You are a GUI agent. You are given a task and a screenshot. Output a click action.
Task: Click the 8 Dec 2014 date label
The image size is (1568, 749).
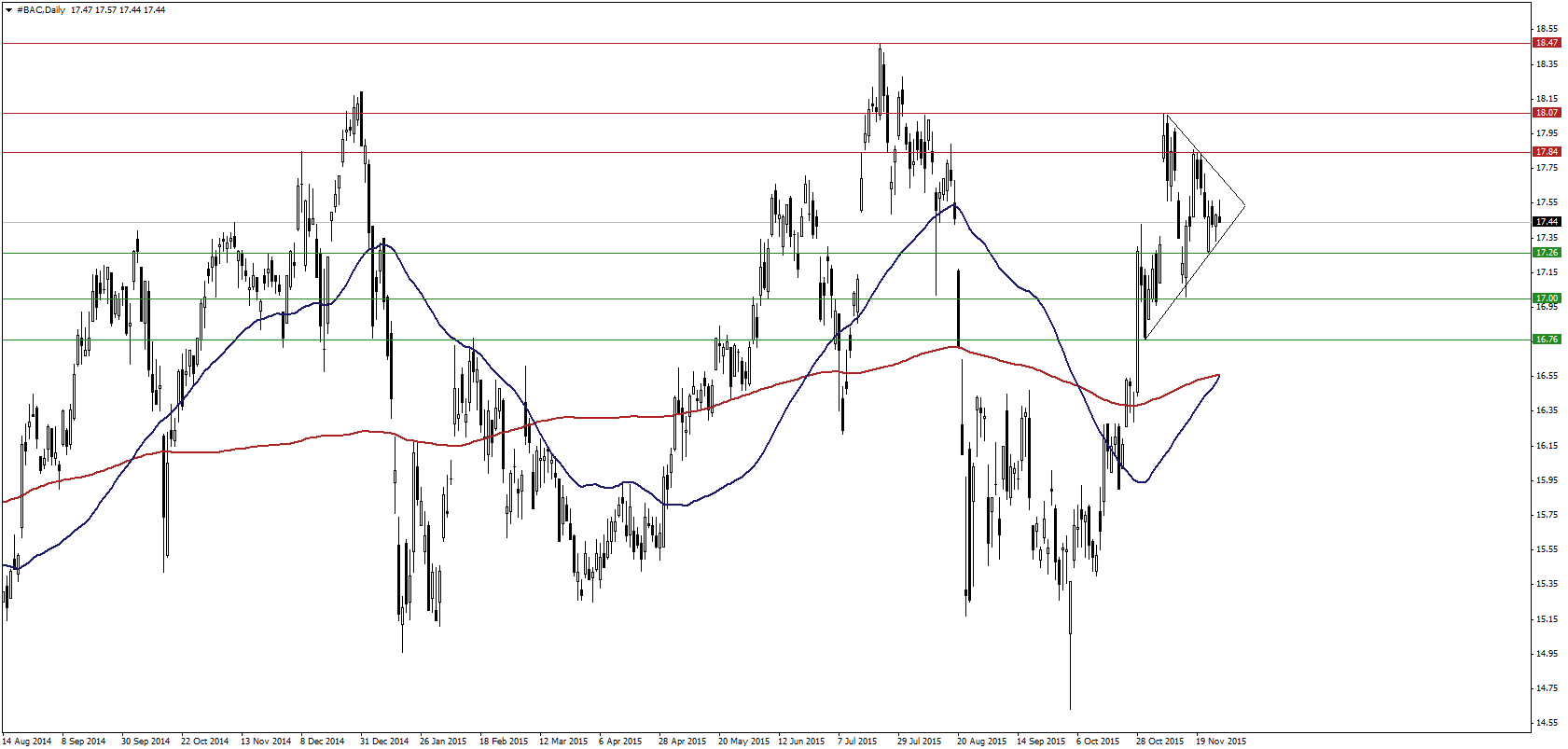323,742
